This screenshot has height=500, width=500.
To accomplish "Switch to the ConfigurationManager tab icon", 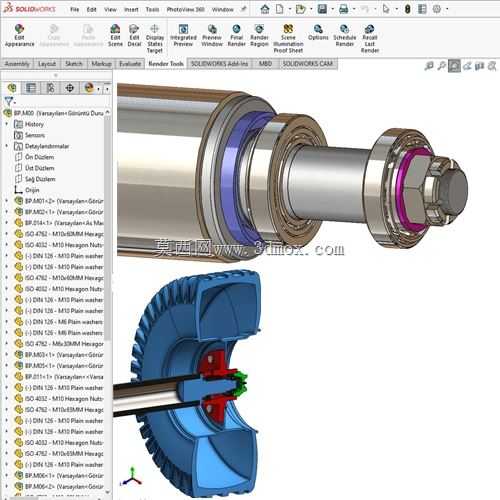I will pos(50,88).
